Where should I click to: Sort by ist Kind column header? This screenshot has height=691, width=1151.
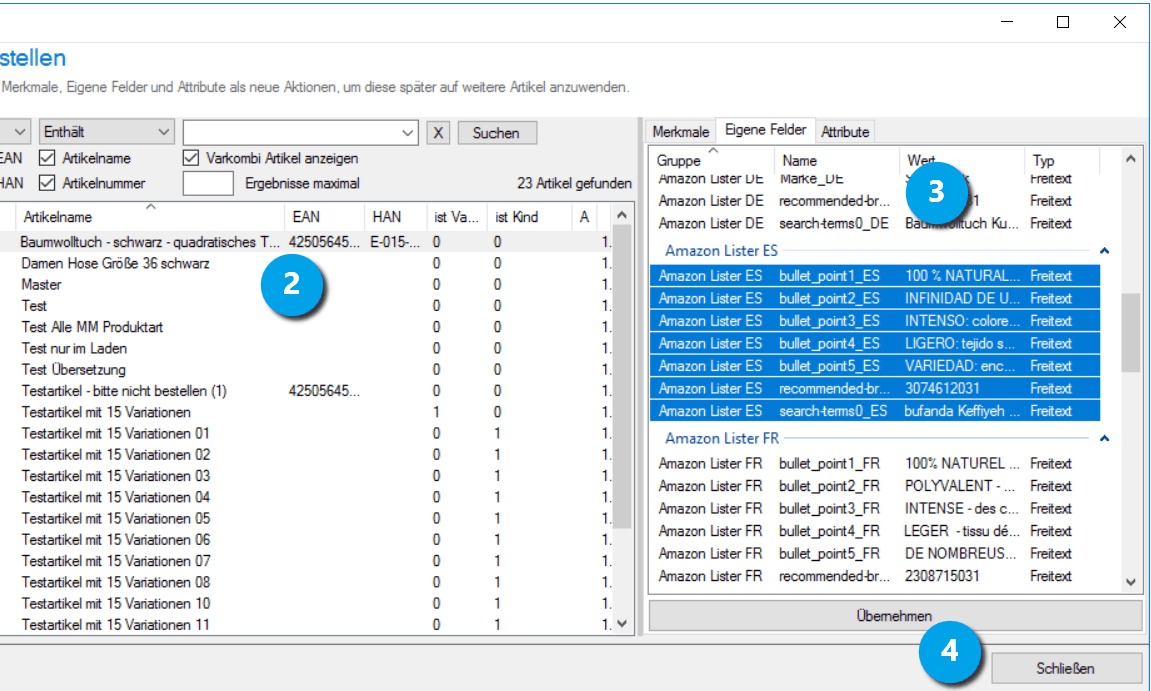pos(529,217)
